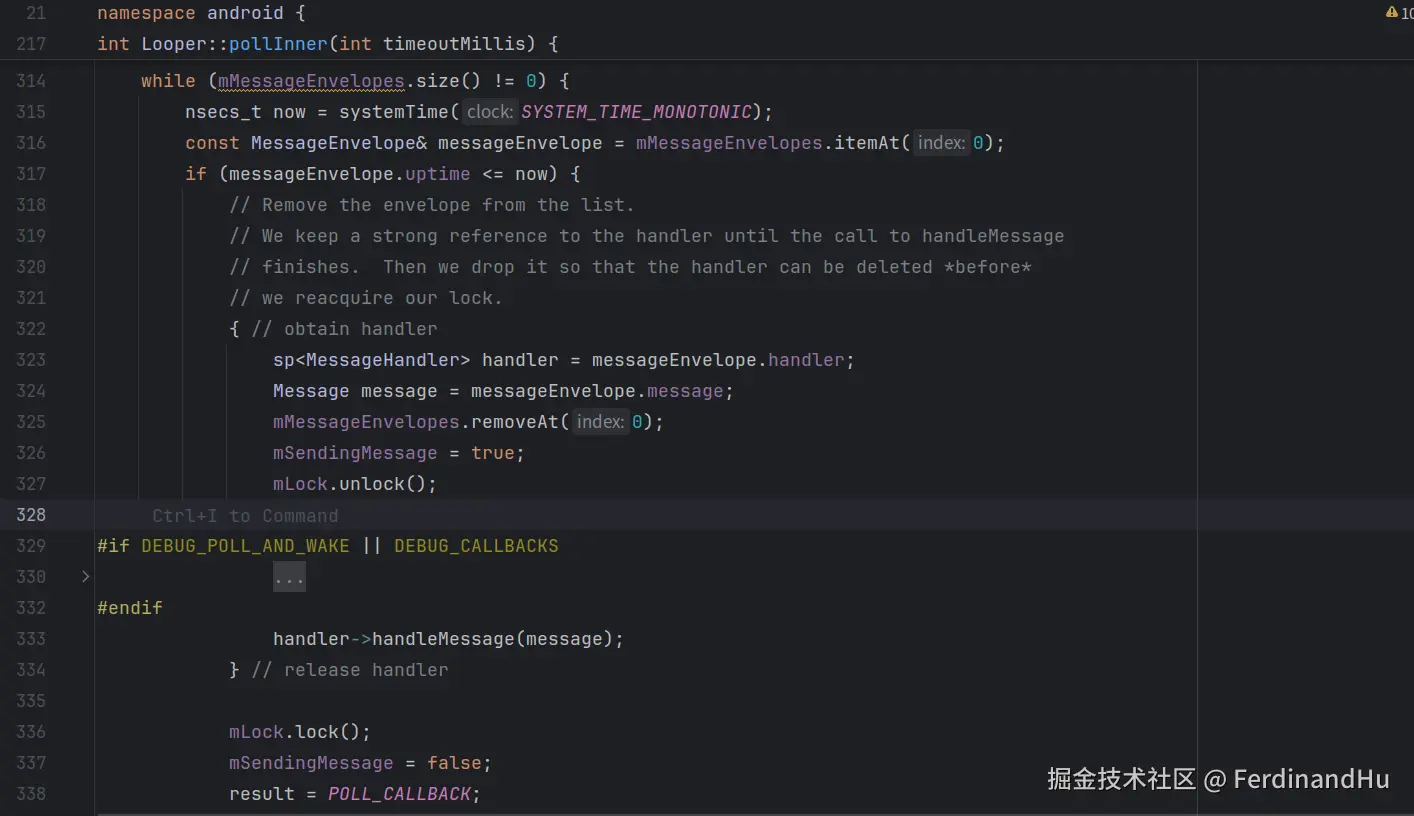Click the 'SYSTEM_TIME_MONOTONIC' constant
1414x816 pixels.
click(x=636, y=112)
